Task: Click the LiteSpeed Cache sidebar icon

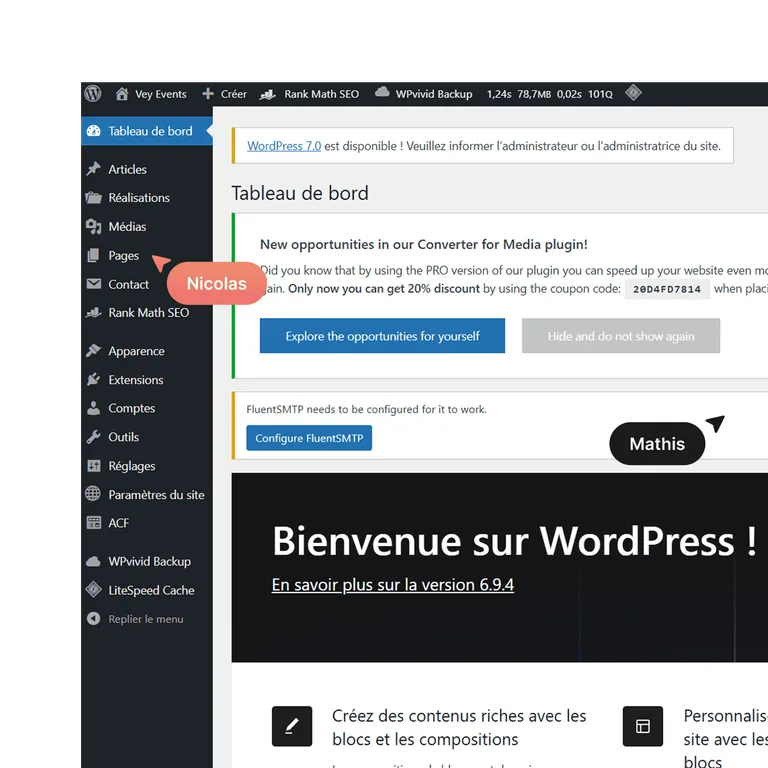Action: [94, 590]
